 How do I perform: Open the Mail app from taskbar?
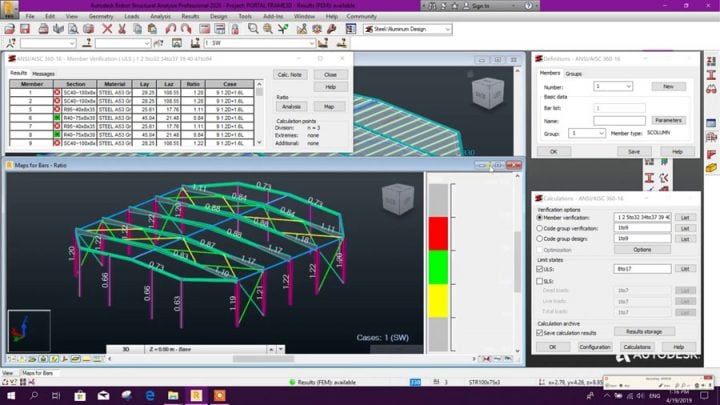(103, 395)
